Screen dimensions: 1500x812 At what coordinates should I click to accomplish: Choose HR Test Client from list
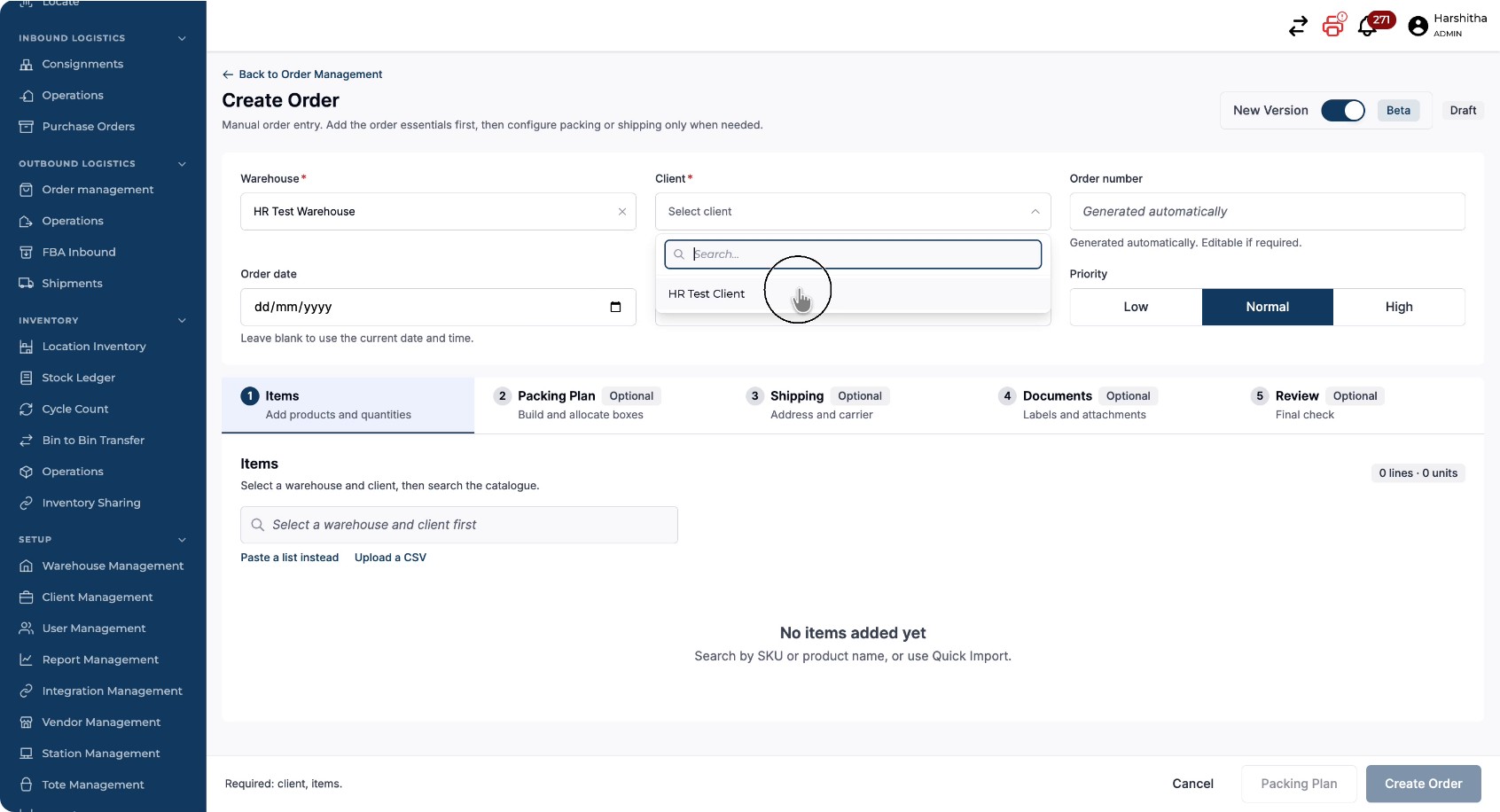(853, 294)
